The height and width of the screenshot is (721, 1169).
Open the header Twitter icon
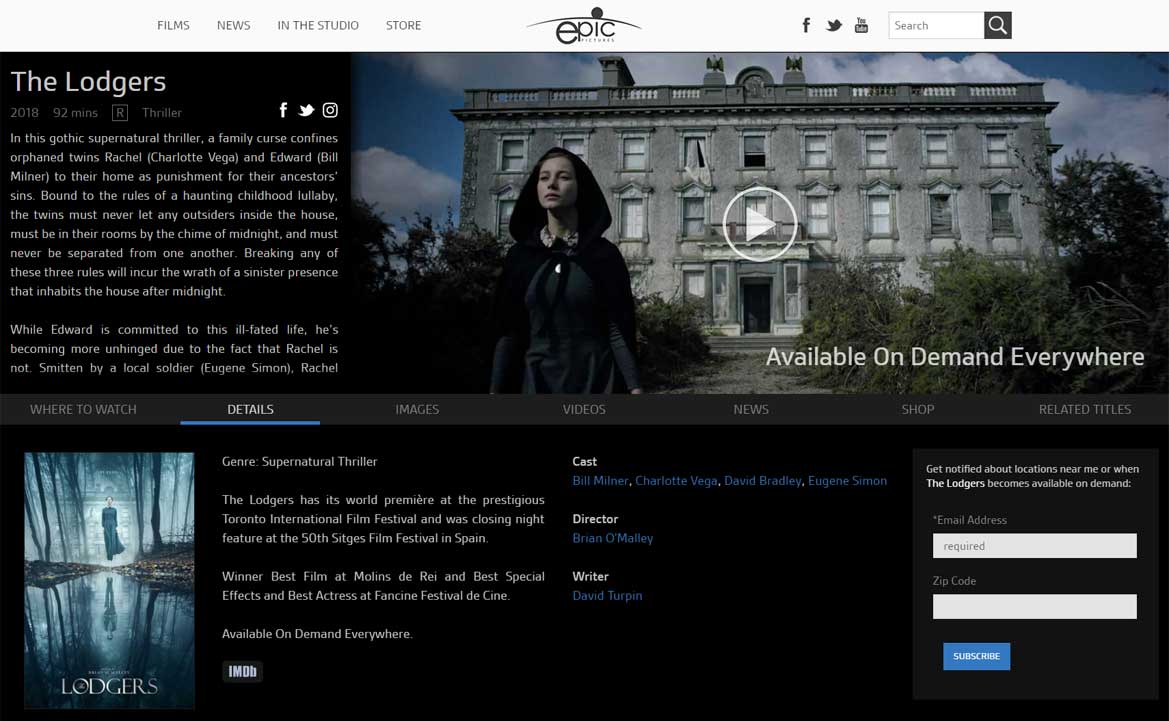(834, 25)
